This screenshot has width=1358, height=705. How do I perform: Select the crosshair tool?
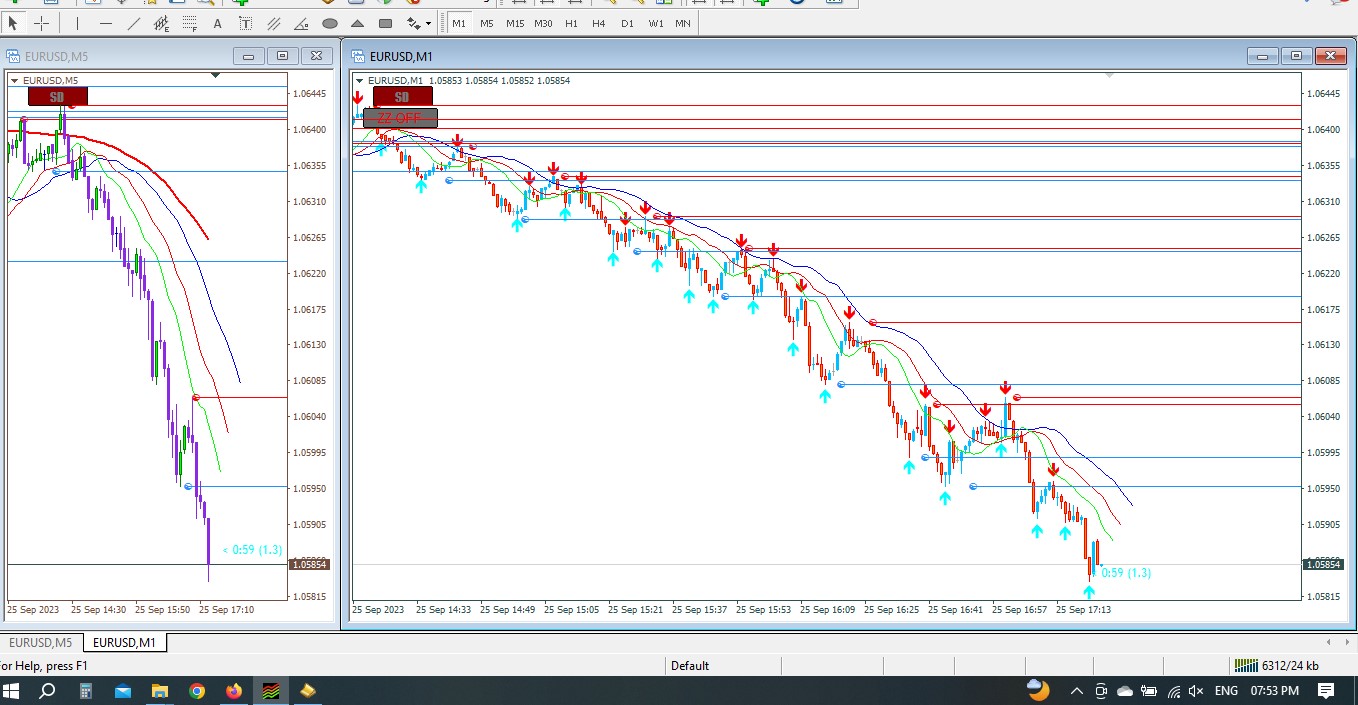[42, 23]
